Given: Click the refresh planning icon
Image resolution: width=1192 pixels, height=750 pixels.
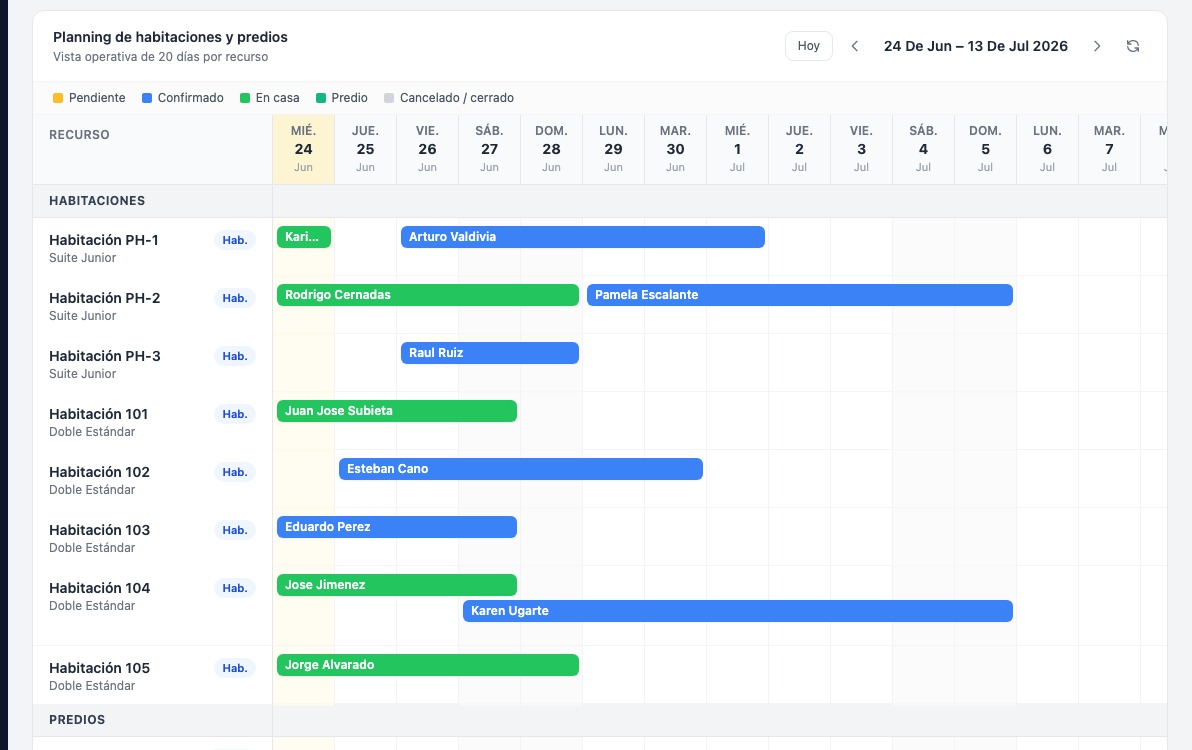Looking at the screenshot, I should (1133, 46).
